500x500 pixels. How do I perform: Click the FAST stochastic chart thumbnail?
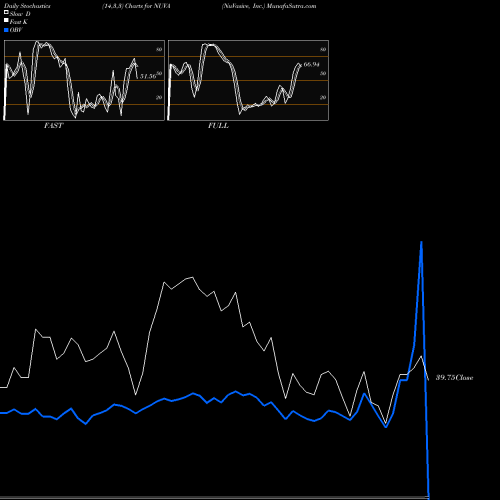tap(84, 80)
